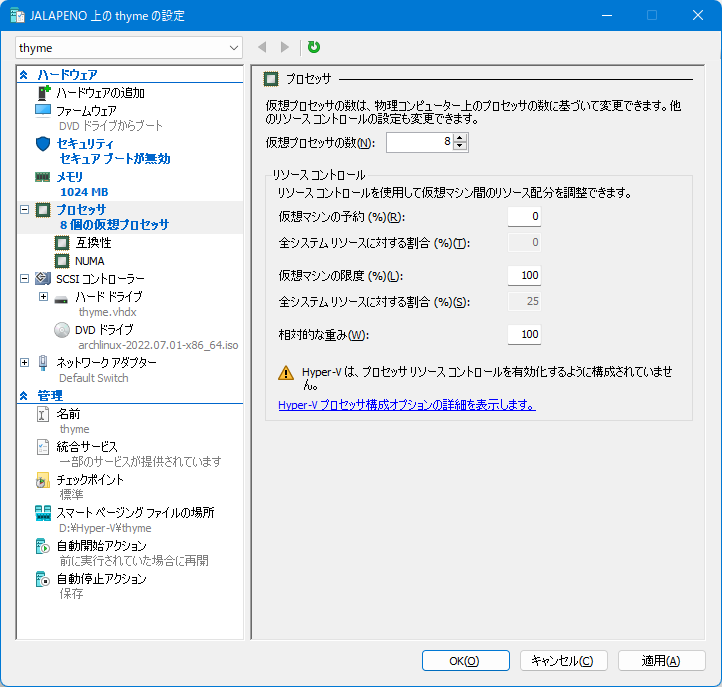This screenshot has height=687, width=722.
Task: Click the ファームウェア monitor icon
Action: coord(43,111)
